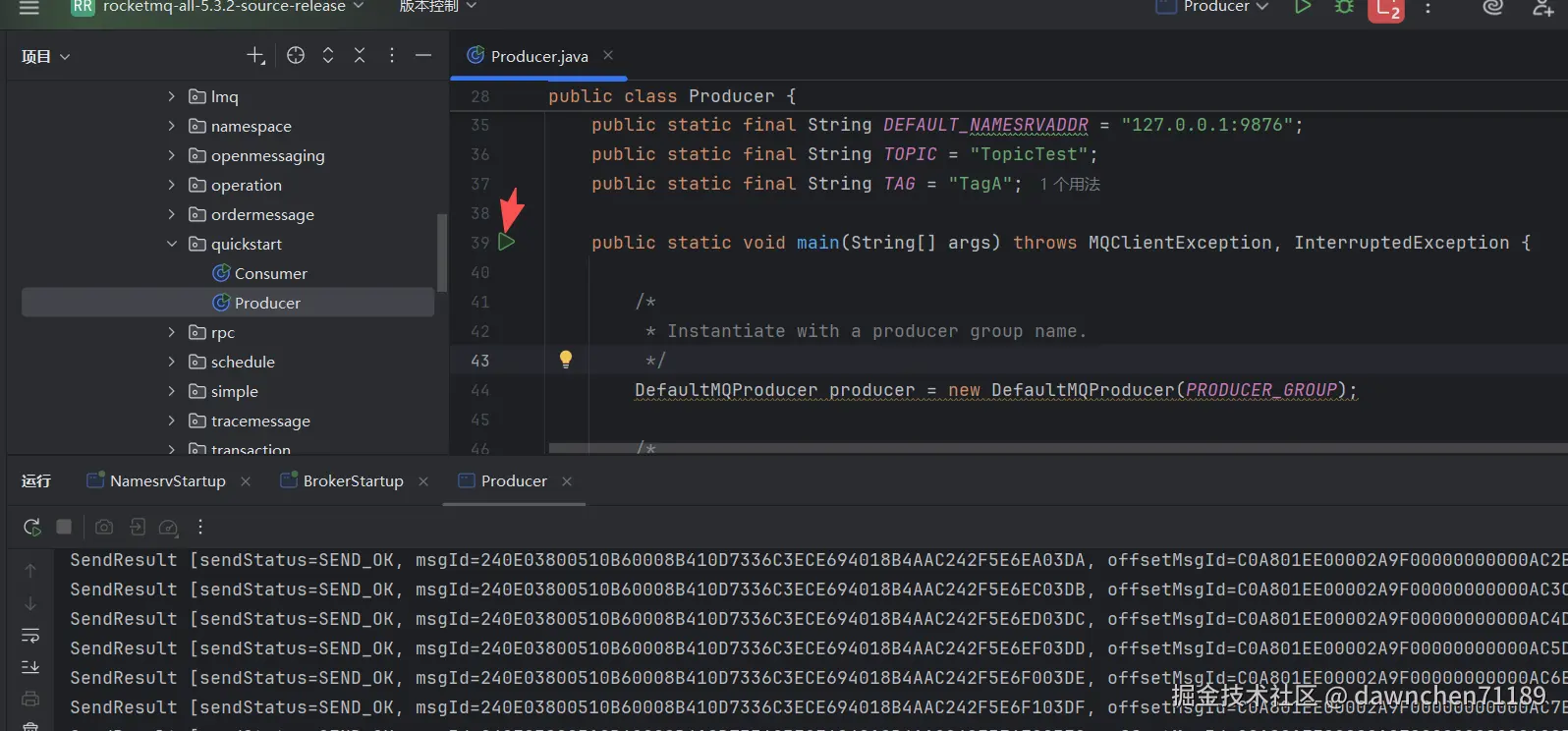Run Producer with the top toolbar play button

tap(1303, 7)
